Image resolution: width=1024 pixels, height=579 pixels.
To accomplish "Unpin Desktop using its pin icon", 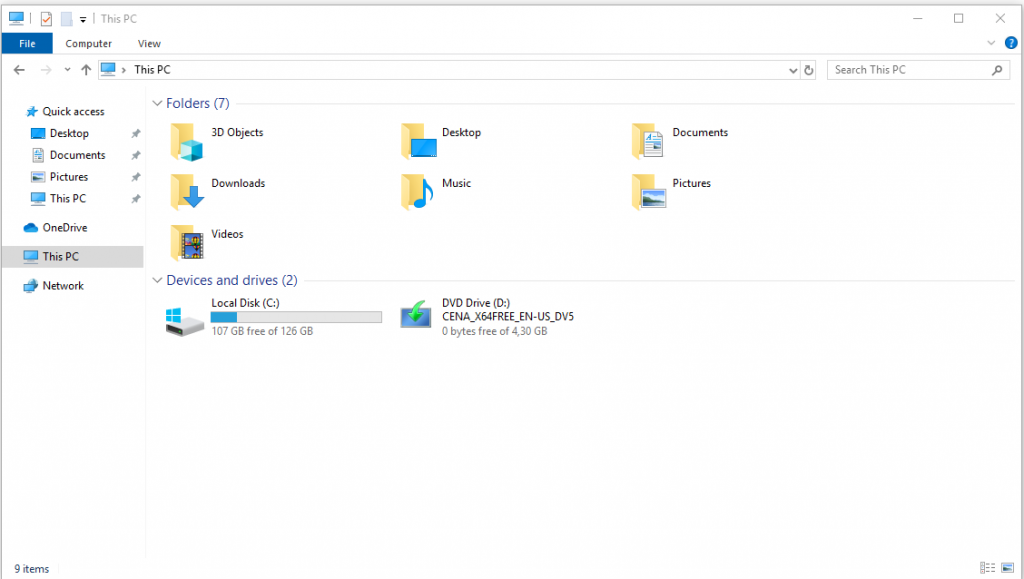I will (136, 134).
